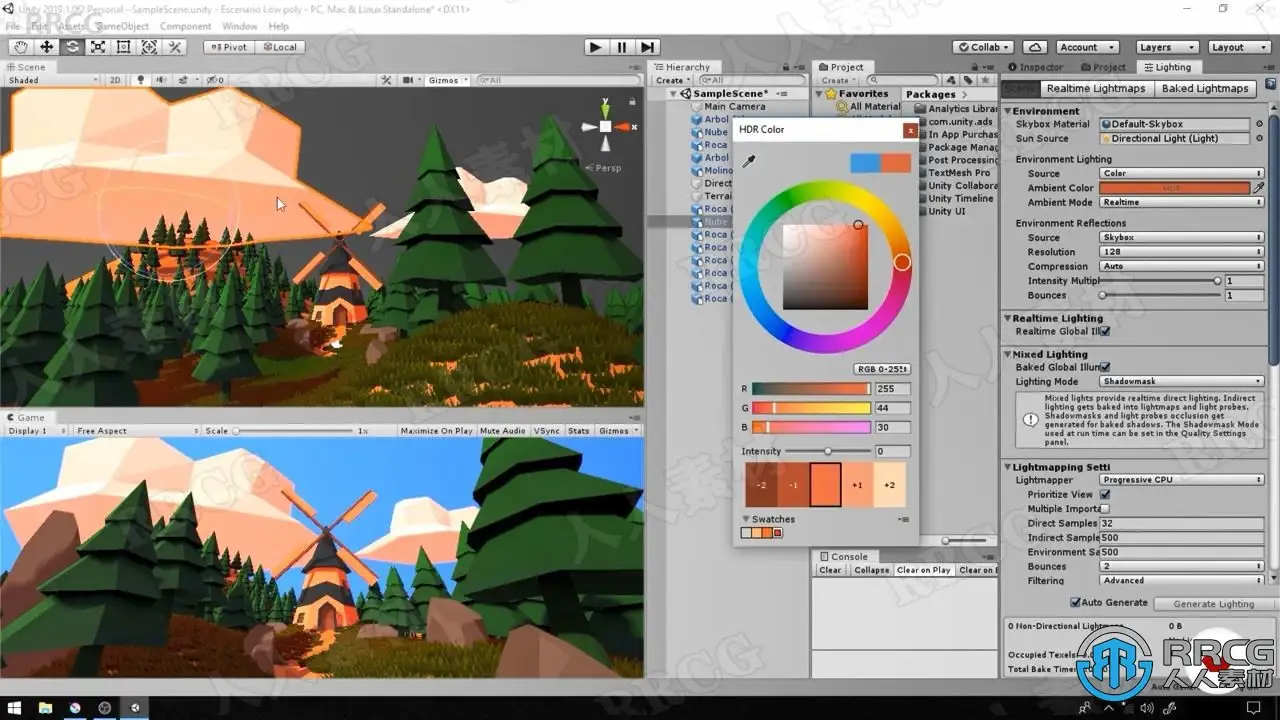The height and width of the screenshot is (720, 1280).
Task: Open the object picker for Skybox Material
Action: [1259, 124]
